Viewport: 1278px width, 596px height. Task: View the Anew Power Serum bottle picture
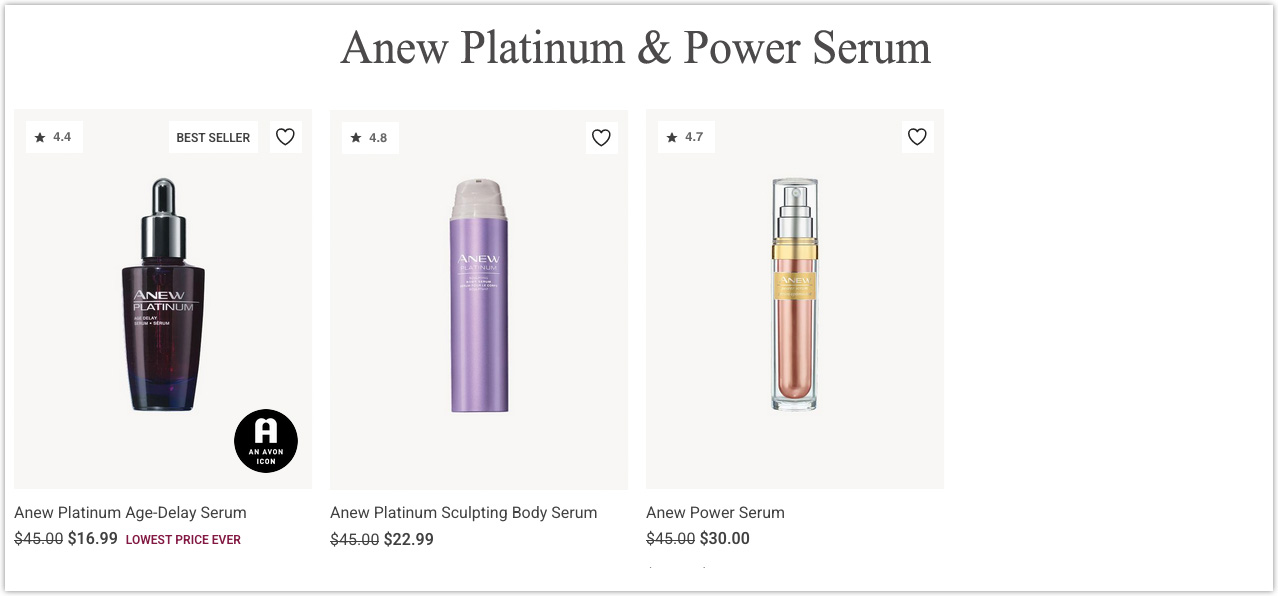point(794,298)
